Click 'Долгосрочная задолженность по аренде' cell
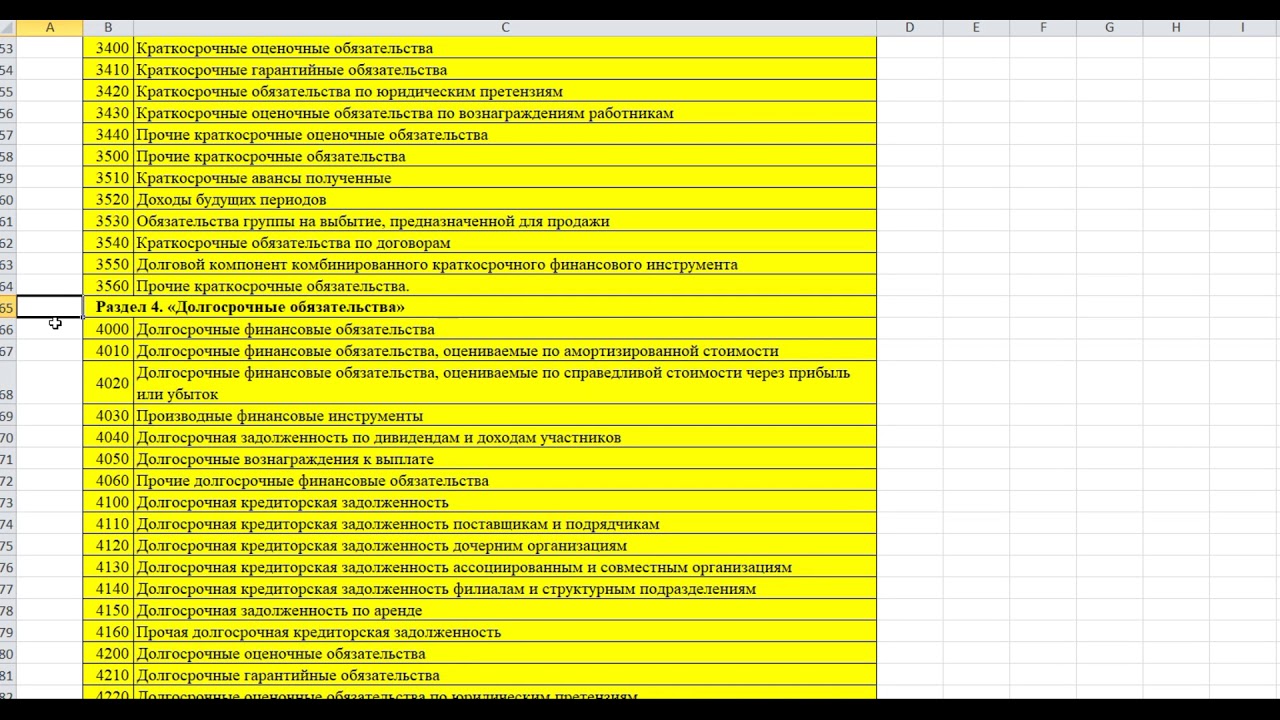The image size is (1280, 720). point(505,610)
